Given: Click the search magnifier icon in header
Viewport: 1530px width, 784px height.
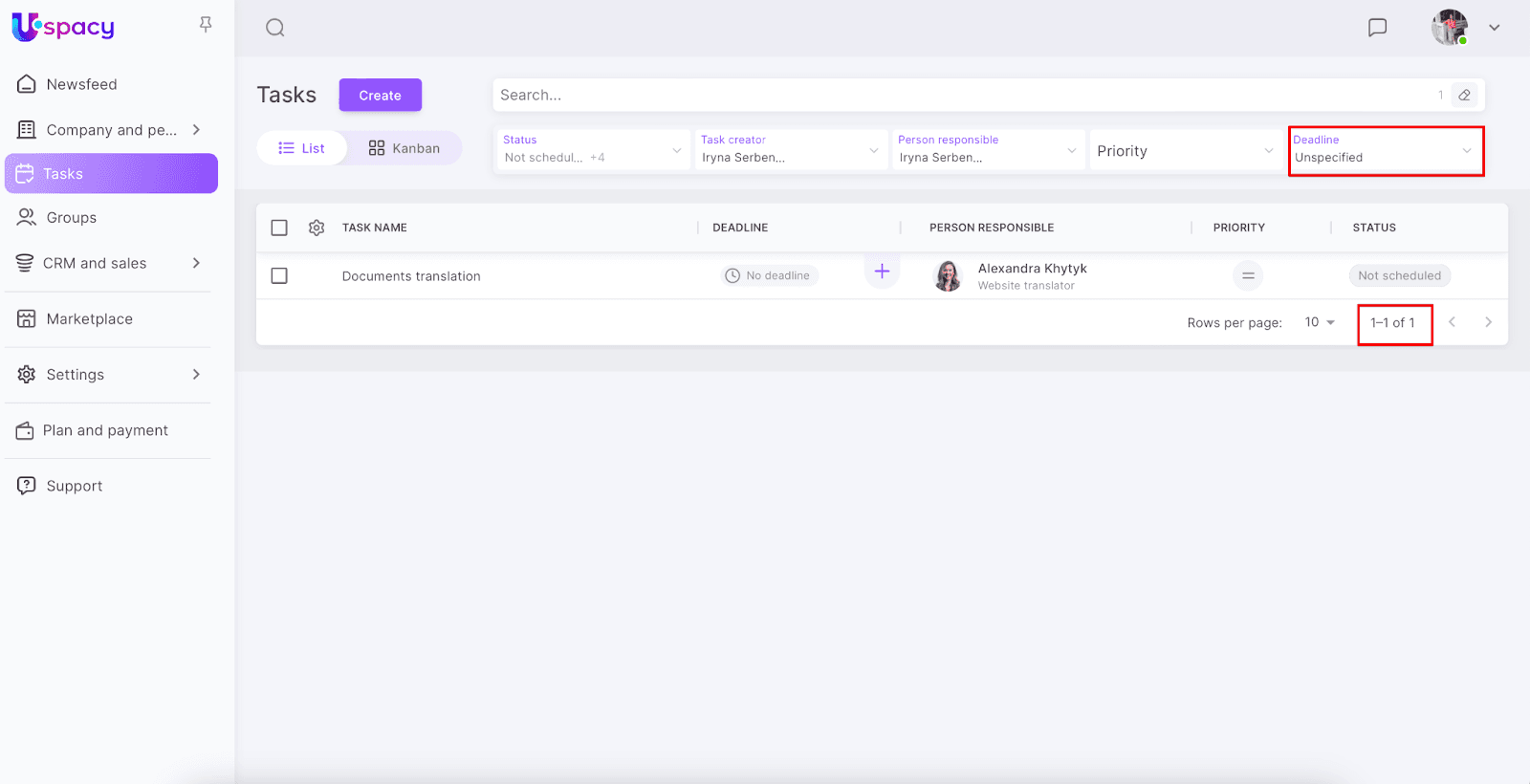Looking at the screenshot, I should click(x=275, y=28).
